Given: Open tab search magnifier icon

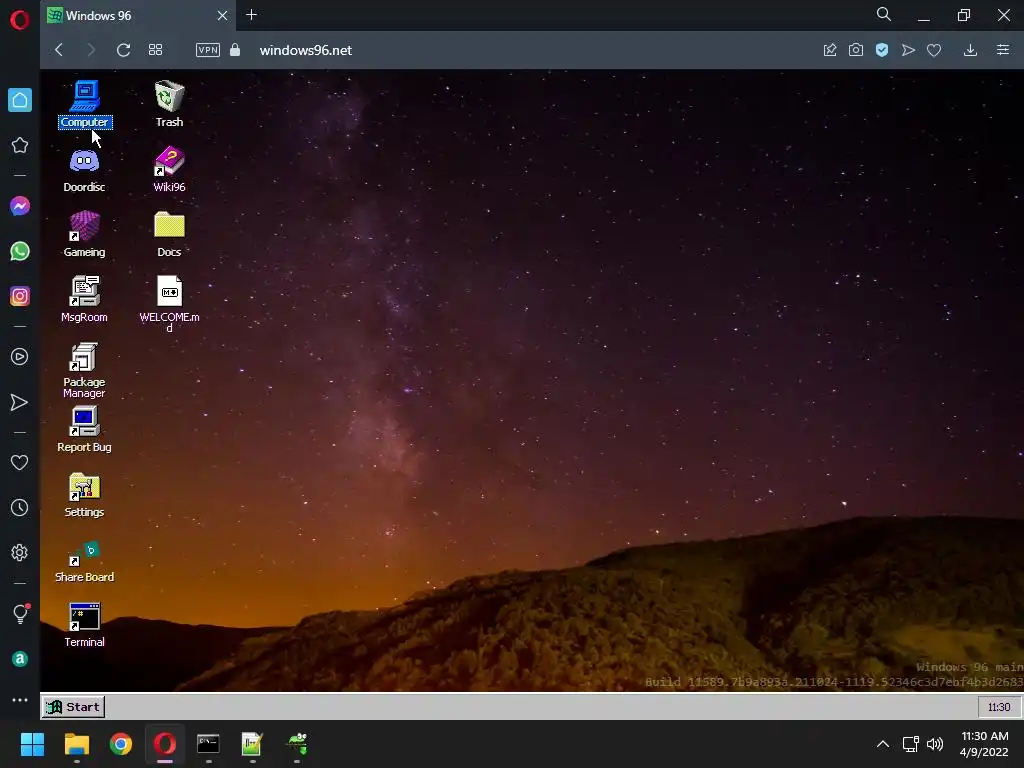Looking at the screenshot, I should pos(884,14).
